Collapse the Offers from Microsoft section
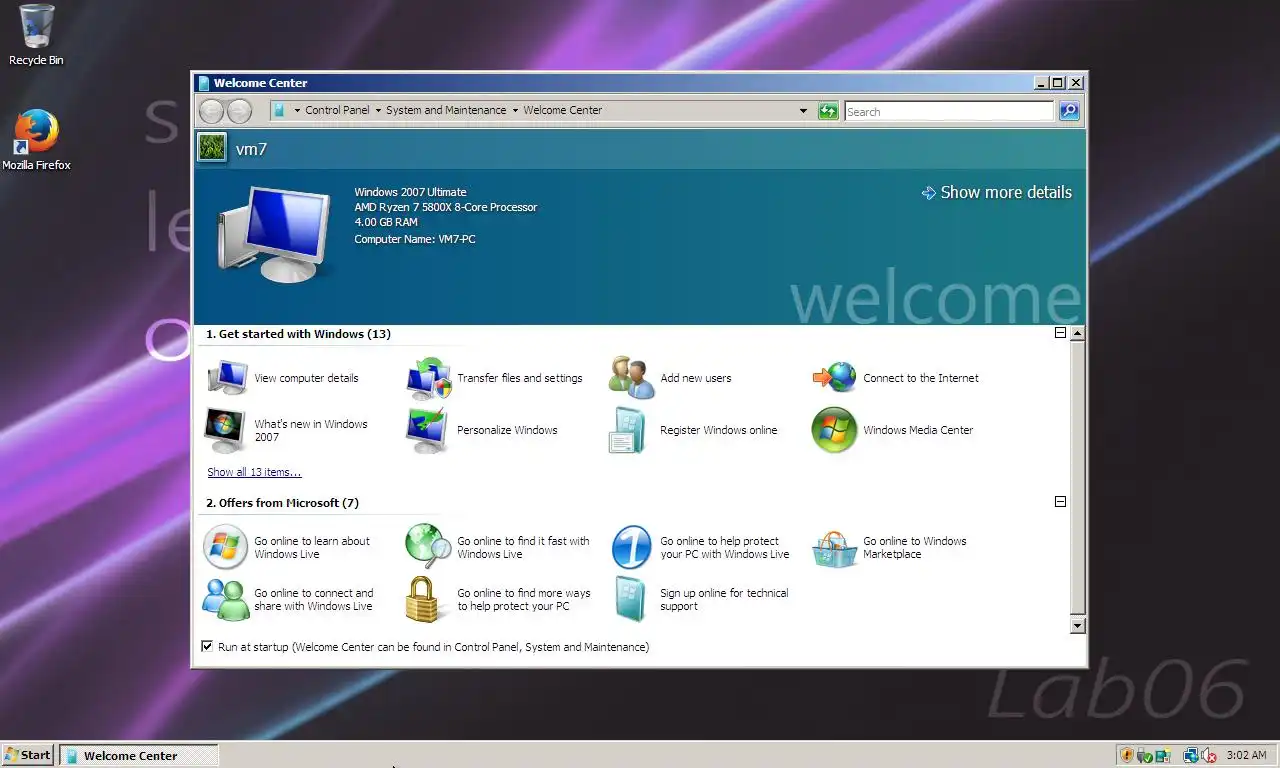This screenshot has height=768, width=1280. (x=1060, y=502)
